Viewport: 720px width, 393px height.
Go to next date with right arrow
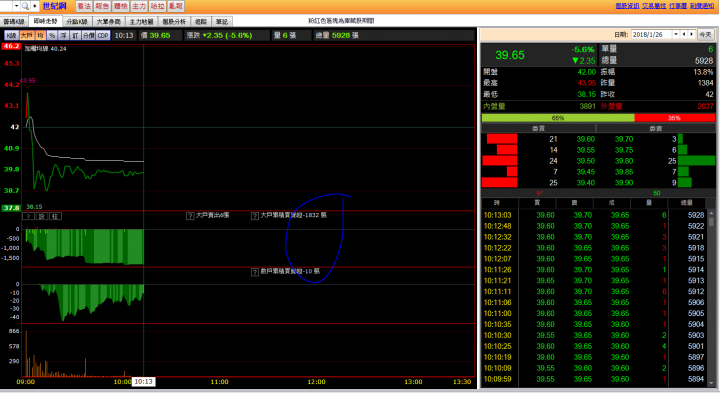(692, 34)
